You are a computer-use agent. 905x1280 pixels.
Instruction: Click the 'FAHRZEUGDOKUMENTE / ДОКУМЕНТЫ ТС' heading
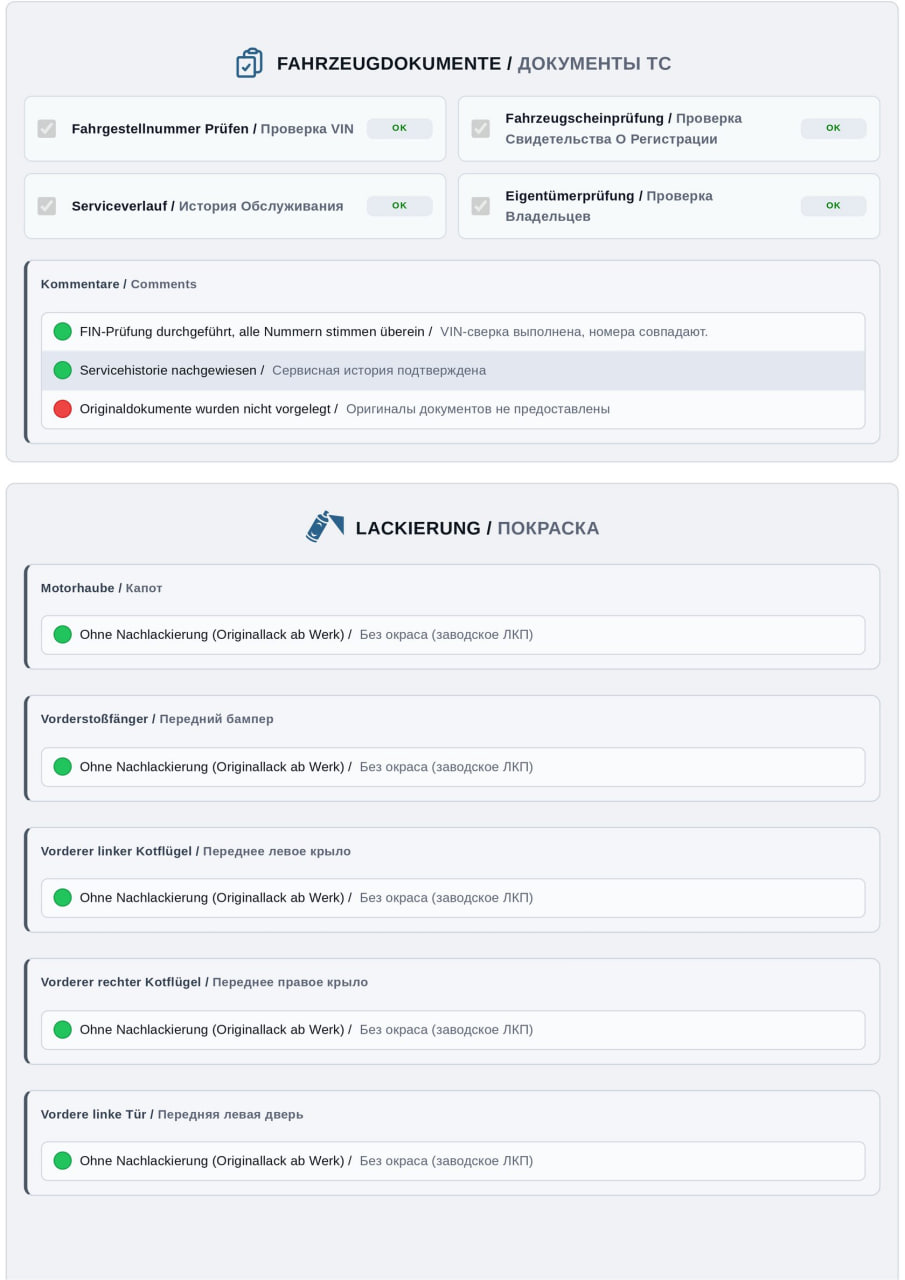(474, 64)
